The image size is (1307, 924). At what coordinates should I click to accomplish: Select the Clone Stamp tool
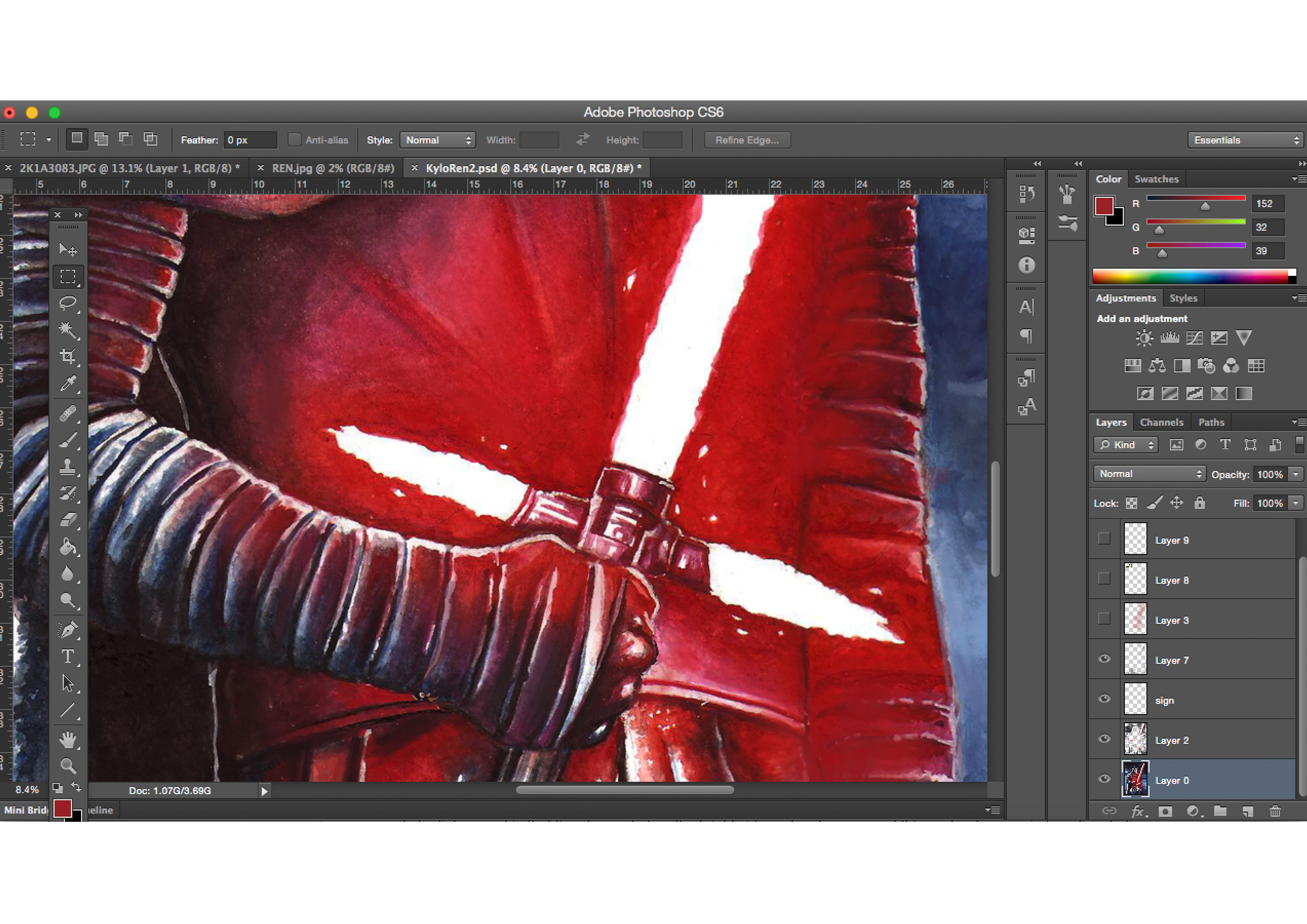pos(68,467)
